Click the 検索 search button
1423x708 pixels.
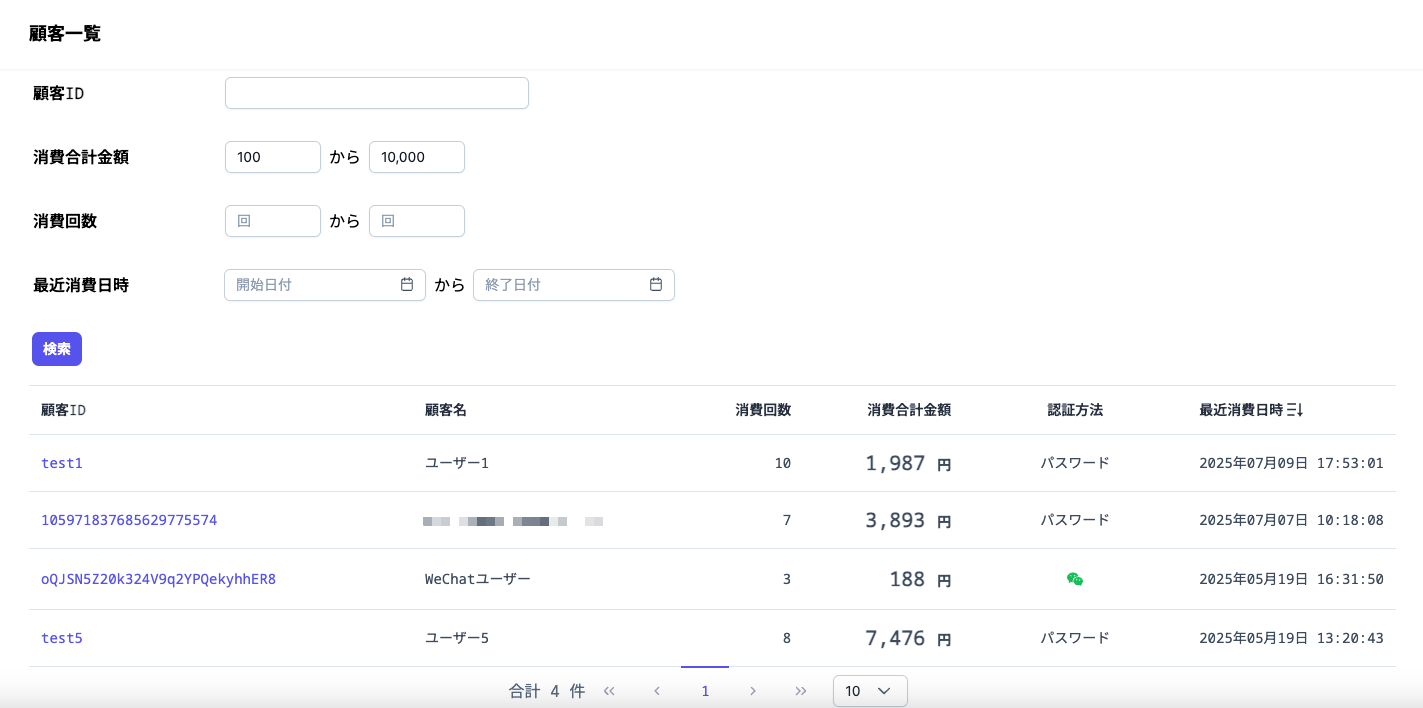tap(57, 349)
